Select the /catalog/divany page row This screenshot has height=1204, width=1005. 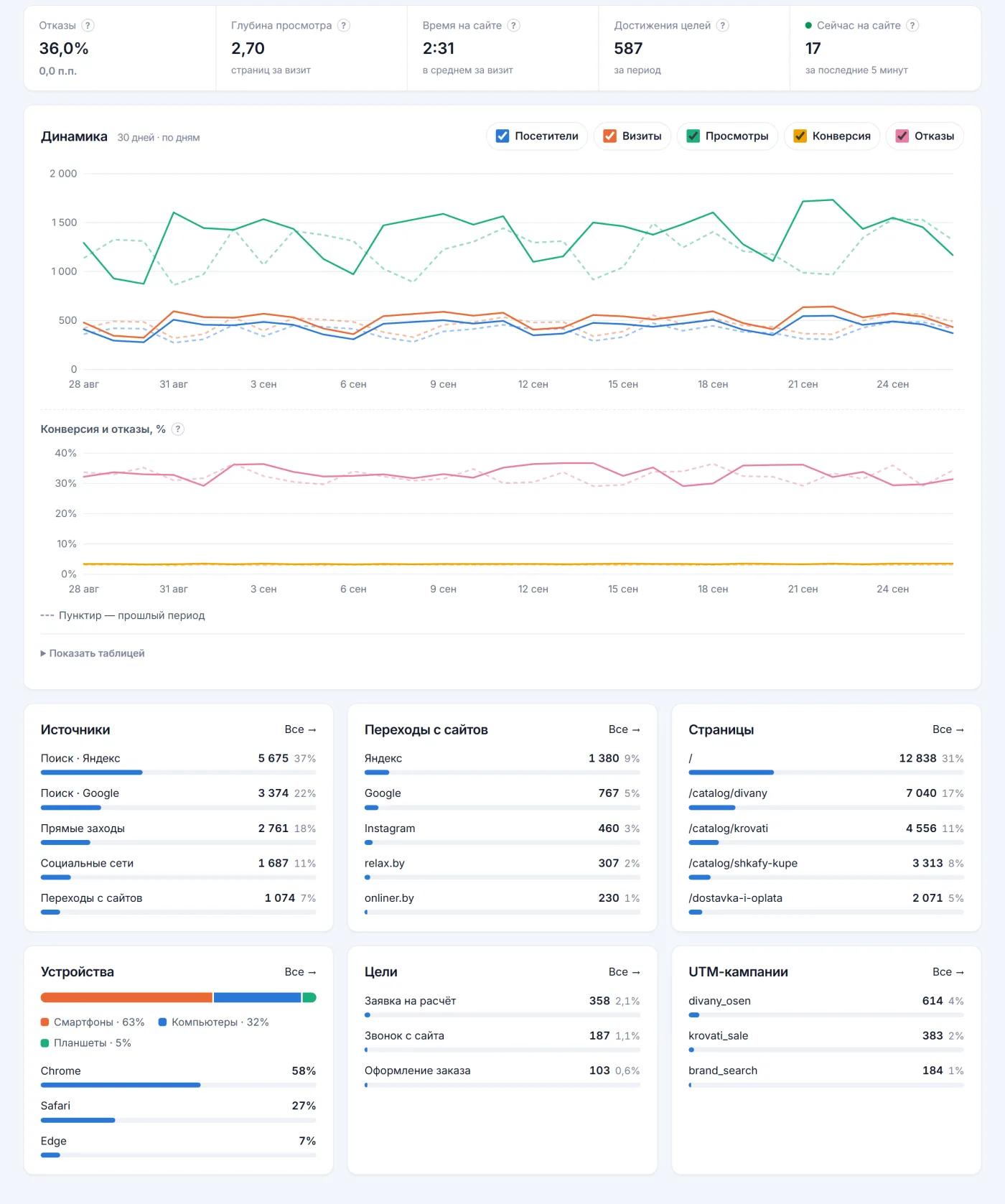pos(826,798)
